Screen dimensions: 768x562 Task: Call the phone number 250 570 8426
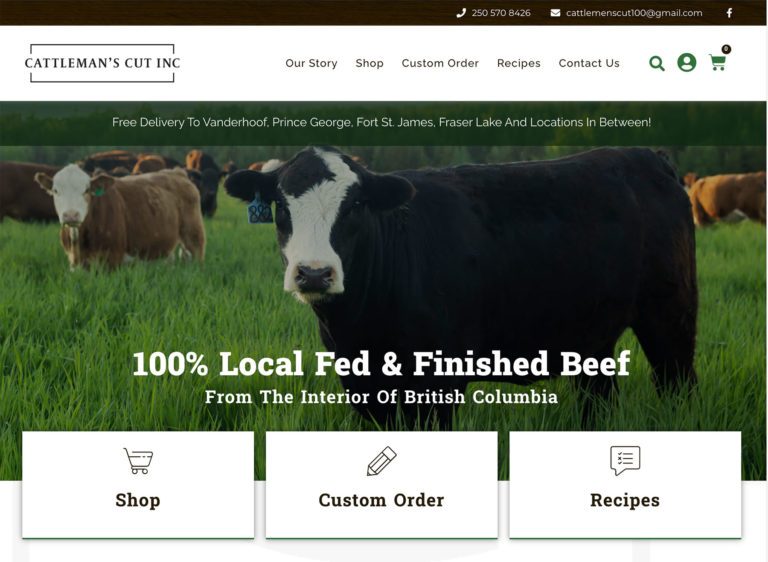501,13
